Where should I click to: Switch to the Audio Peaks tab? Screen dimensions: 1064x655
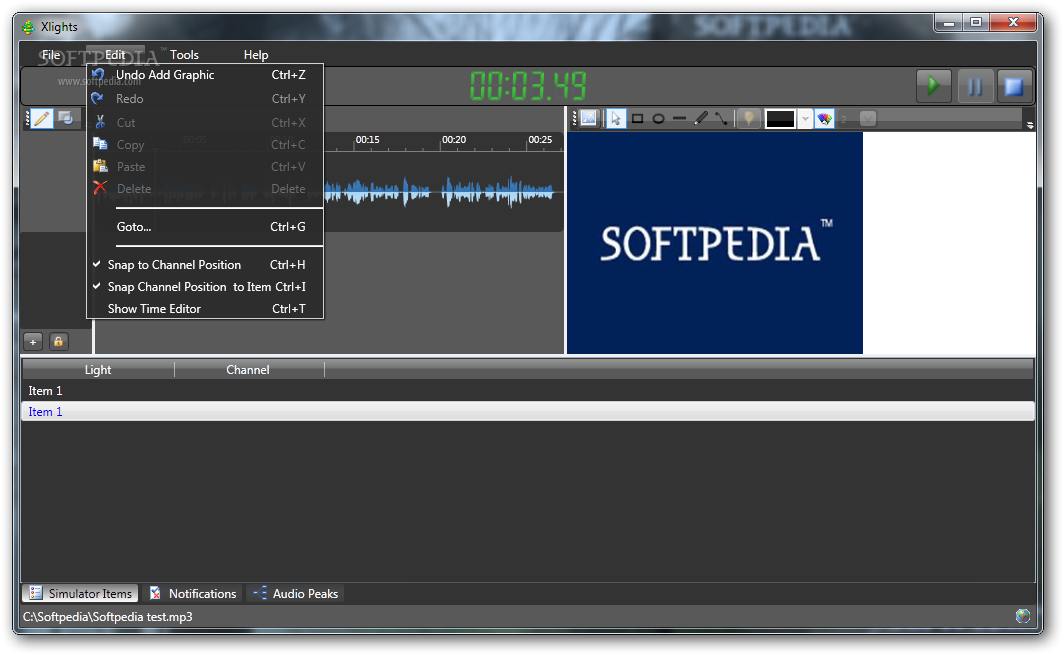[295, 593]
